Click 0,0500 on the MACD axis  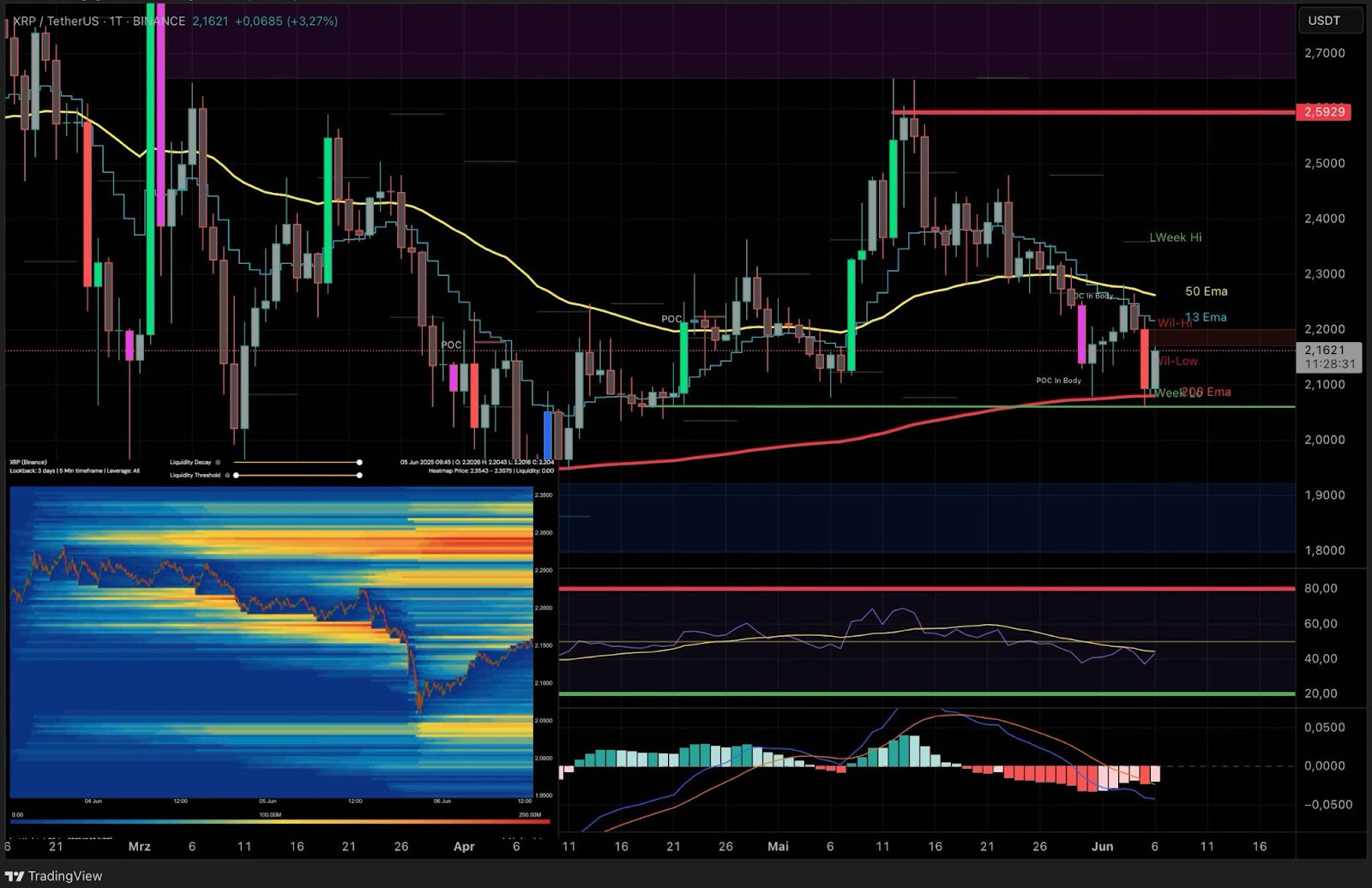tap(1325, 727)
